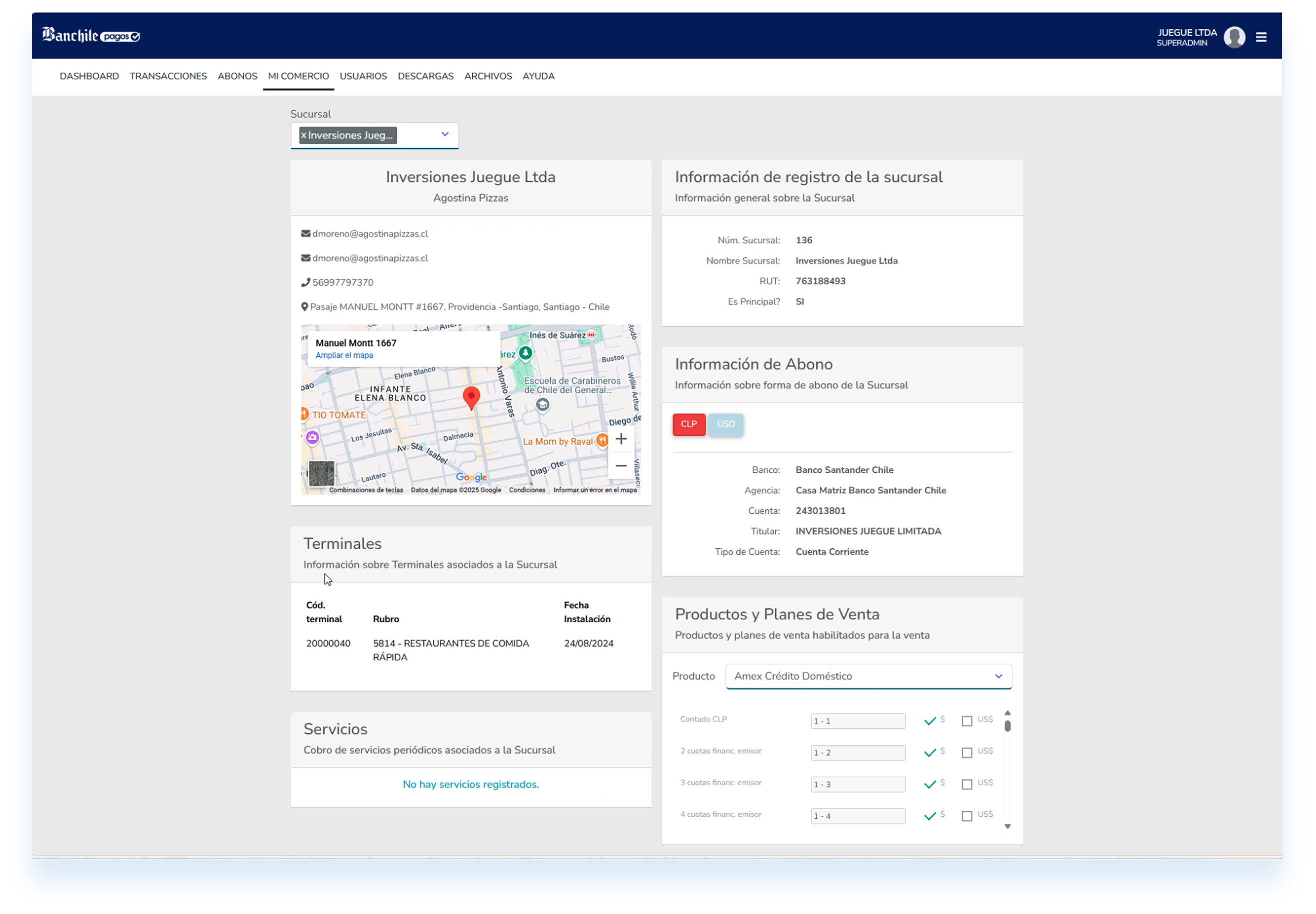
Task: Select the USD currency button
Action: tap(725, 424)
